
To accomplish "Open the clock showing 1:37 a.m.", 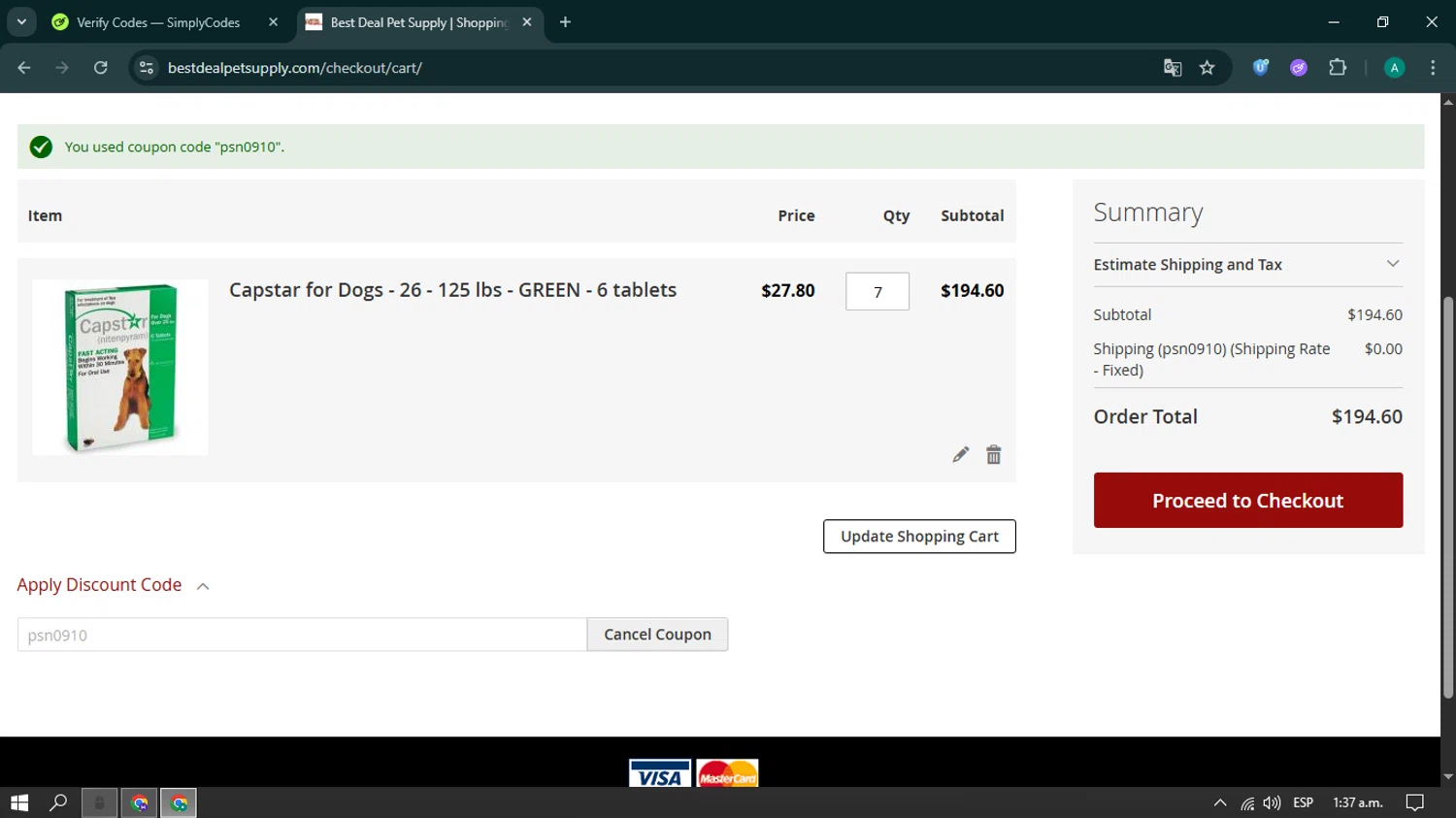I will [x=1358, y=802].
